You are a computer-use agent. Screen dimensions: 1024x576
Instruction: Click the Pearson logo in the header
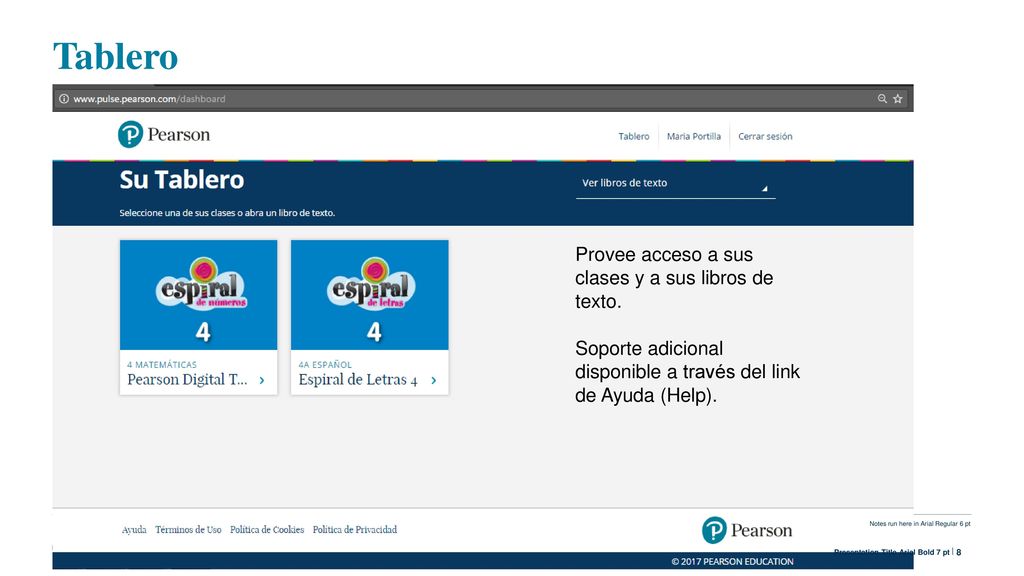pos(164,135)
